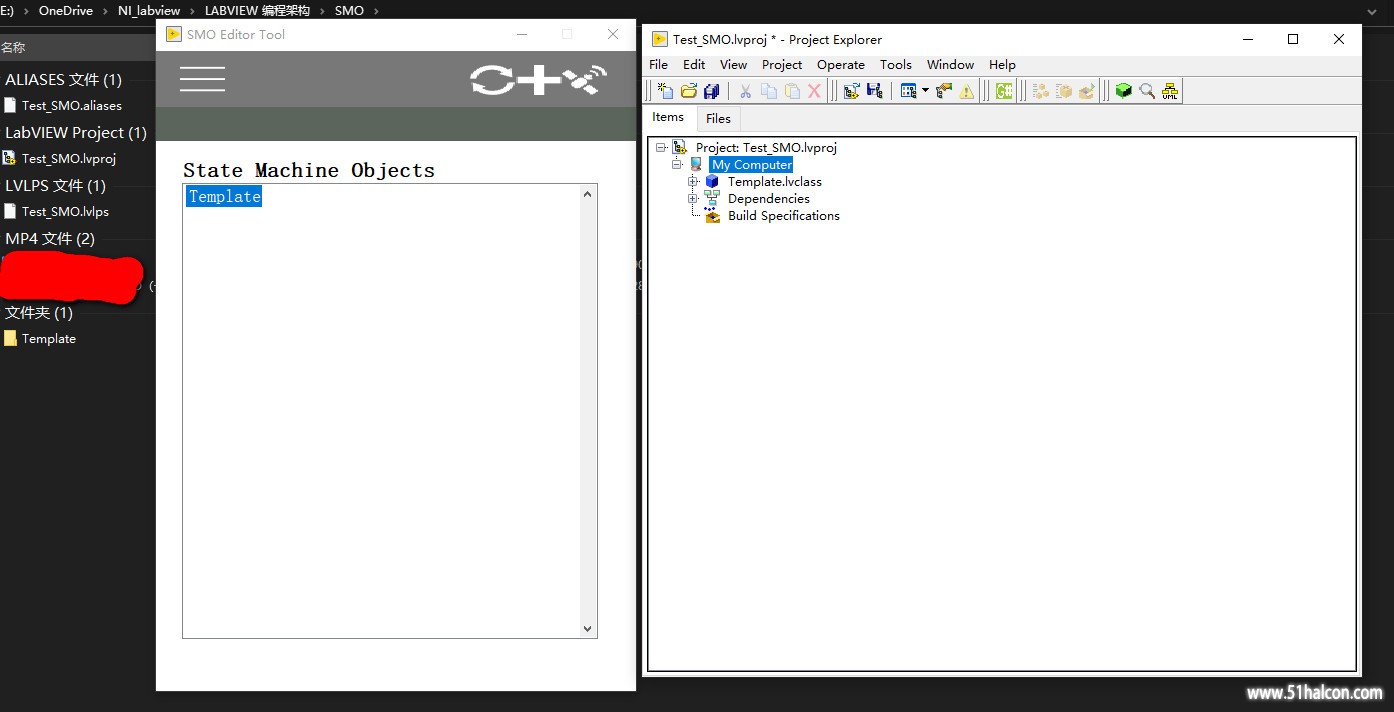The height and width of the screenshot is (712, 1394).
Task: Click the save project toolbar icon
Action: [x=875, y=91]
